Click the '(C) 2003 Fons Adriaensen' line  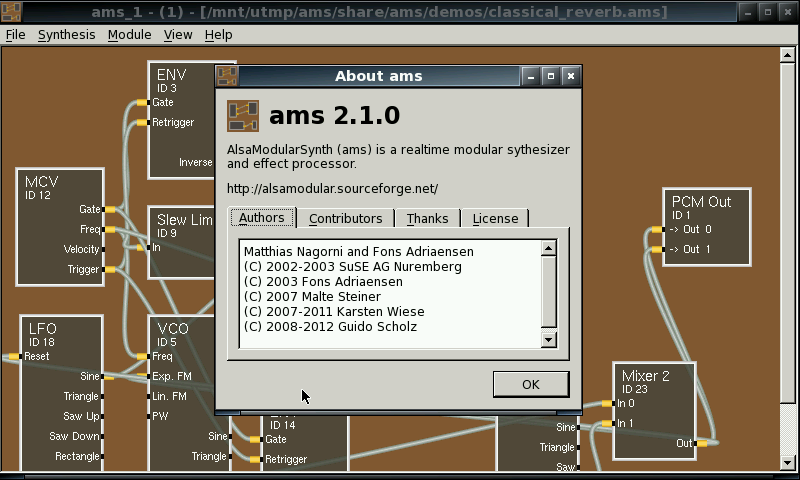tap(323, 282)
